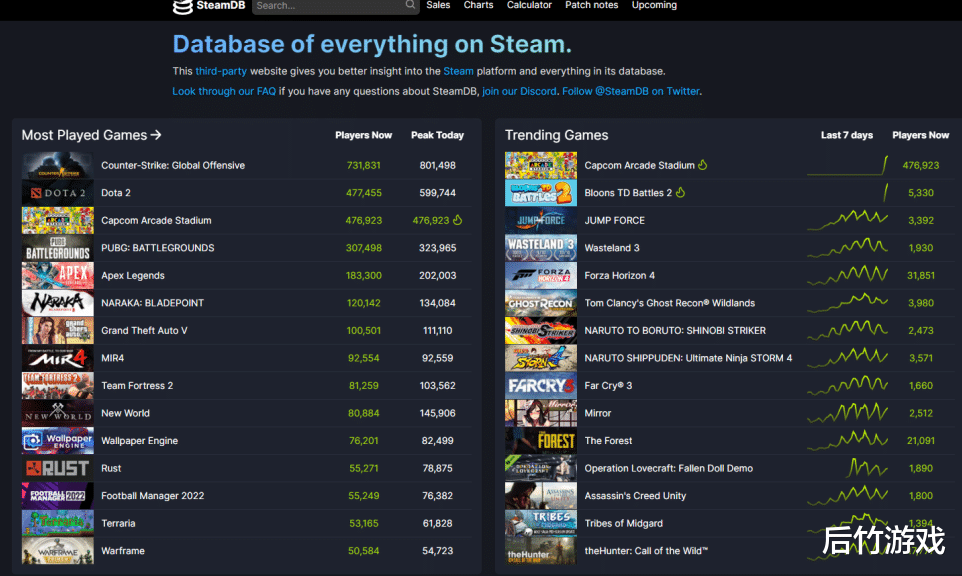Click theHunter: Call of the Wild title
The height and width of the screenshot is (576, 962).
646,551
